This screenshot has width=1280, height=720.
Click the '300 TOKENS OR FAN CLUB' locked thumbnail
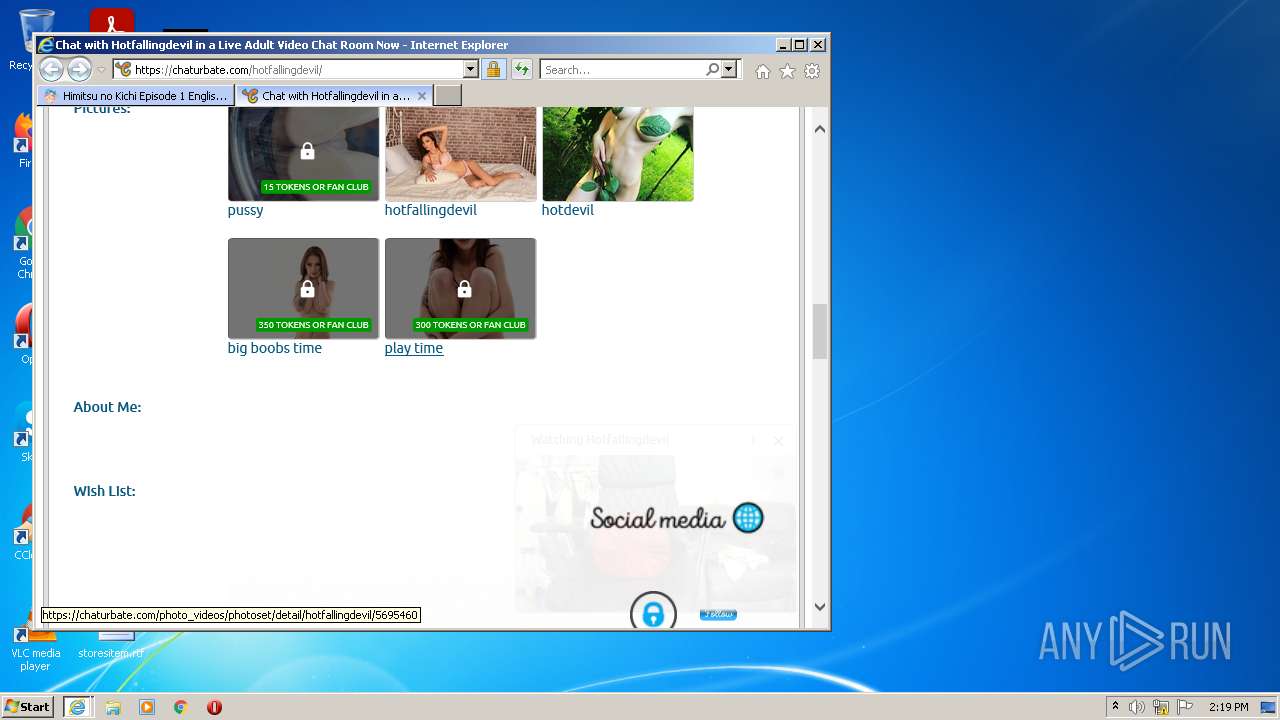click(x=460, y=288)
